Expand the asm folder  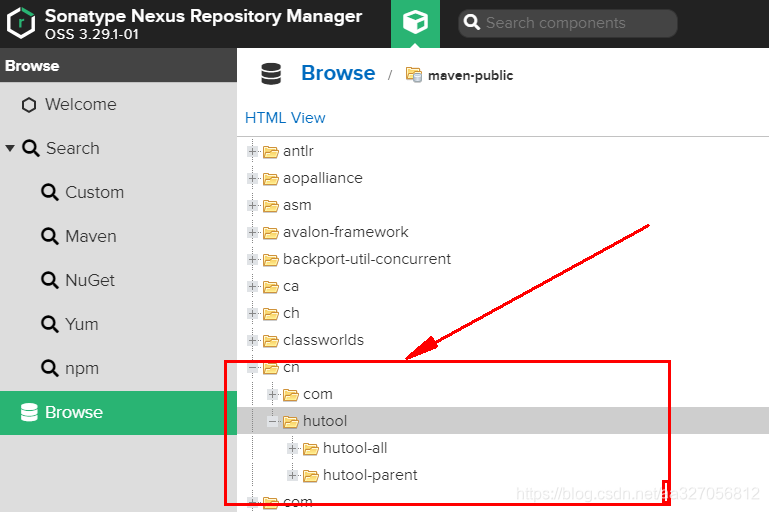tap(253, 205)
